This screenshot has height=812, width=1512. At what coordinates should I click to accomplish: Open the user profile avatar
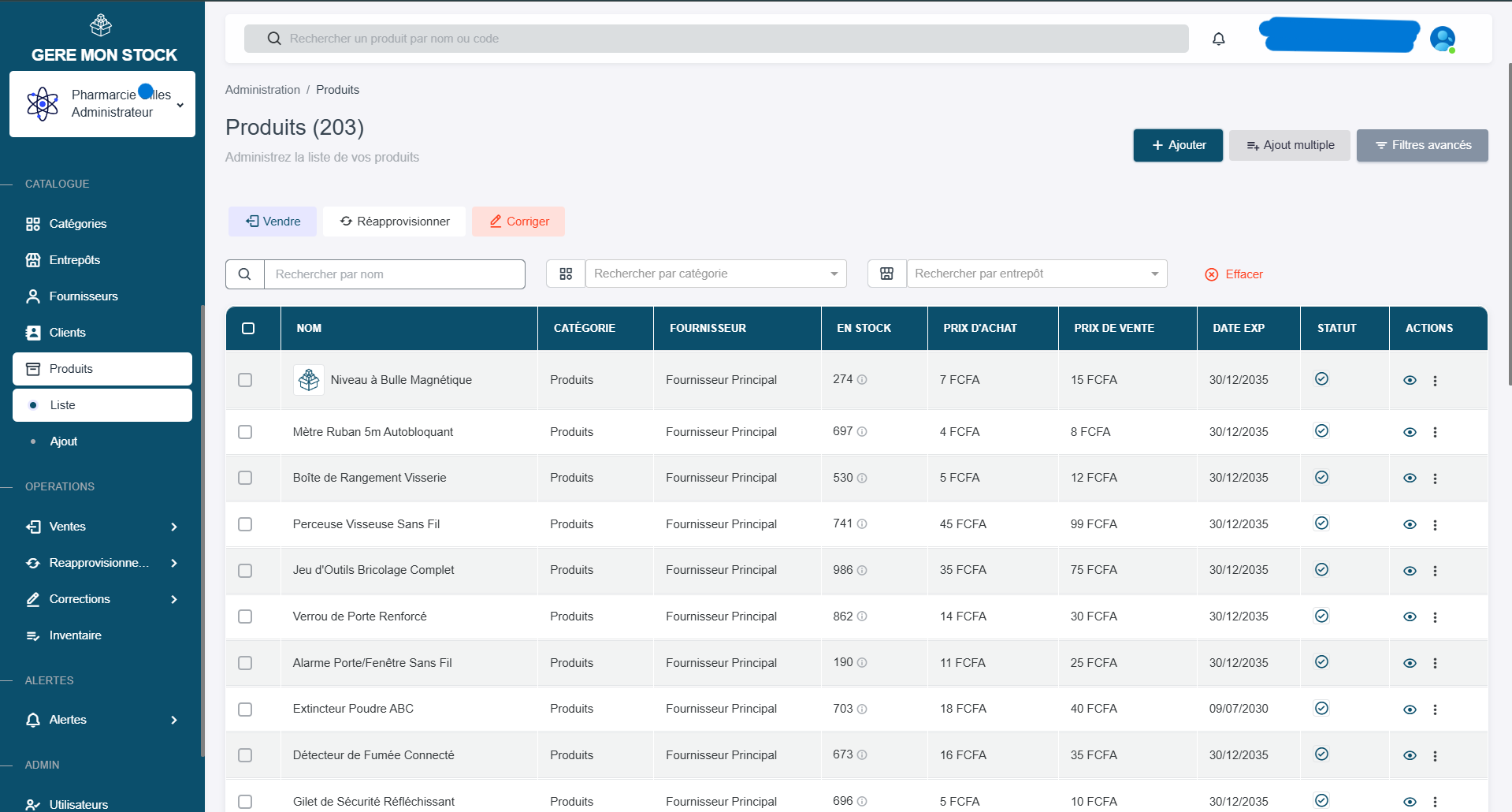(1443, 39)
